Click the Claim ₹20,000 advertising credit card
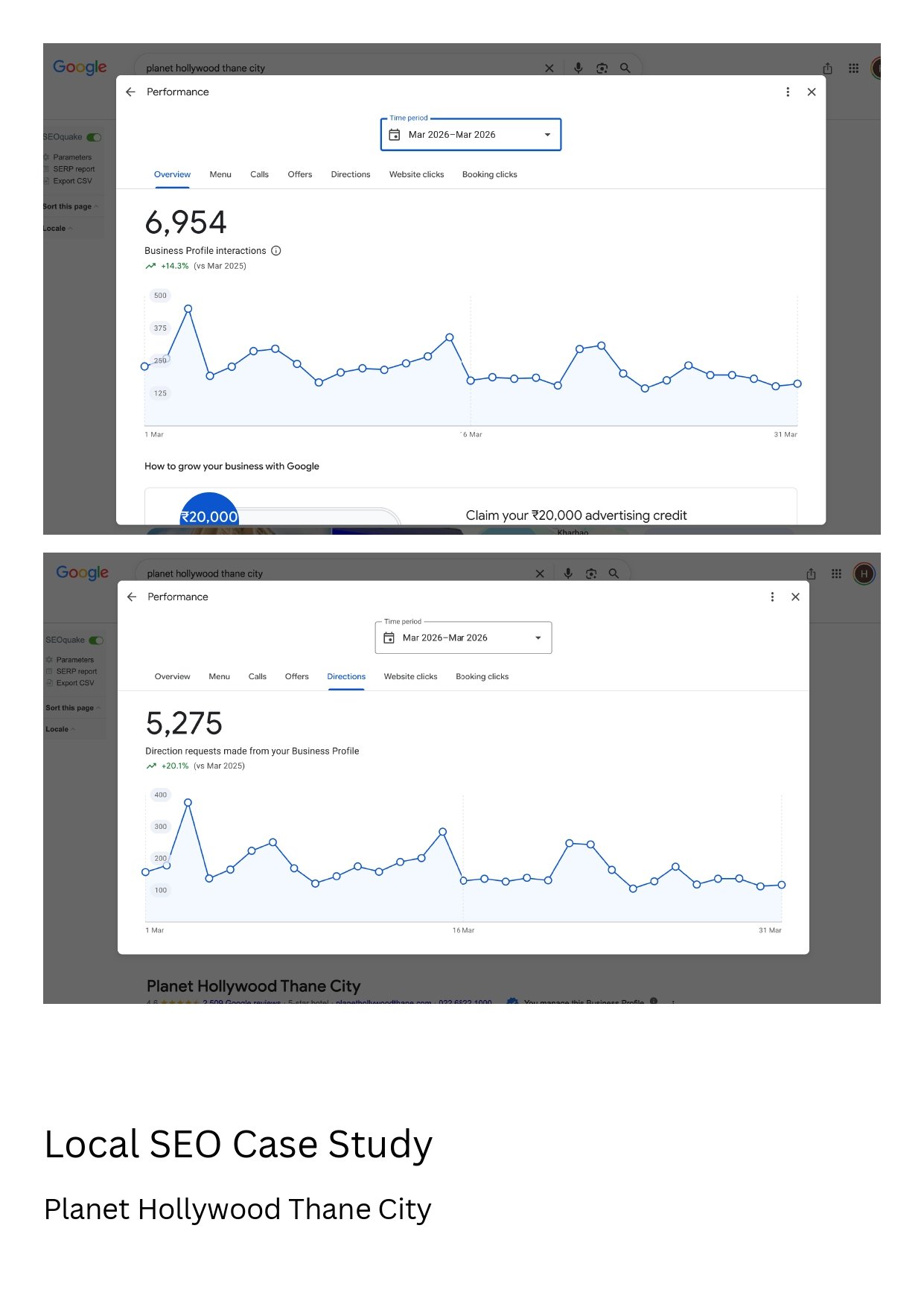 tap(471, 506)
